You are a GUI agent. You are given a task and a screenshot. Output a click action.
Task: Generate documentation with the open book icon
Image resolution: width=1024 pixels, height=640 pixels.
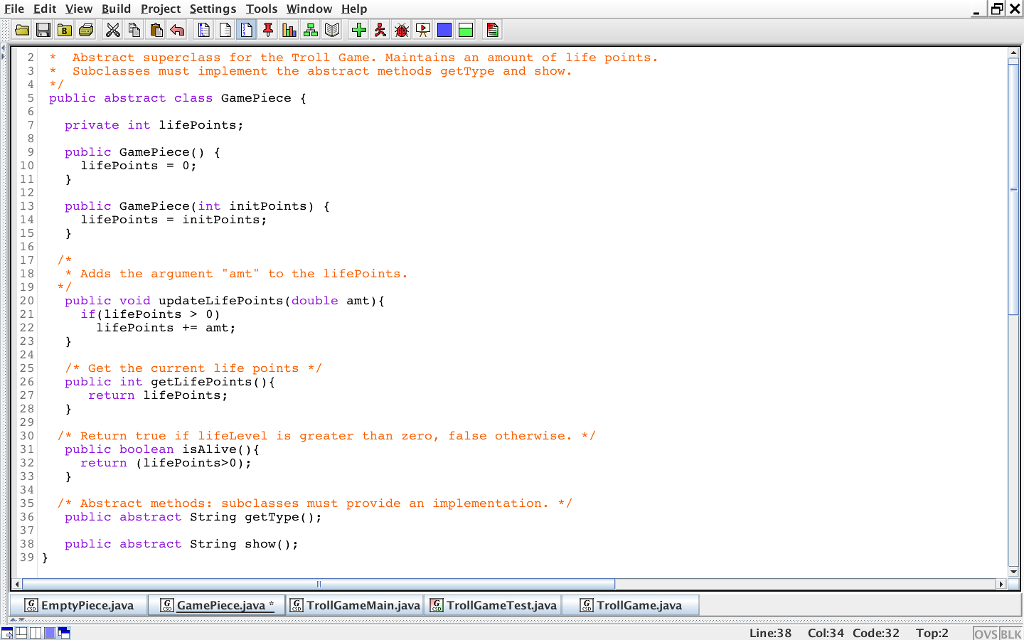tap(332, 29)
